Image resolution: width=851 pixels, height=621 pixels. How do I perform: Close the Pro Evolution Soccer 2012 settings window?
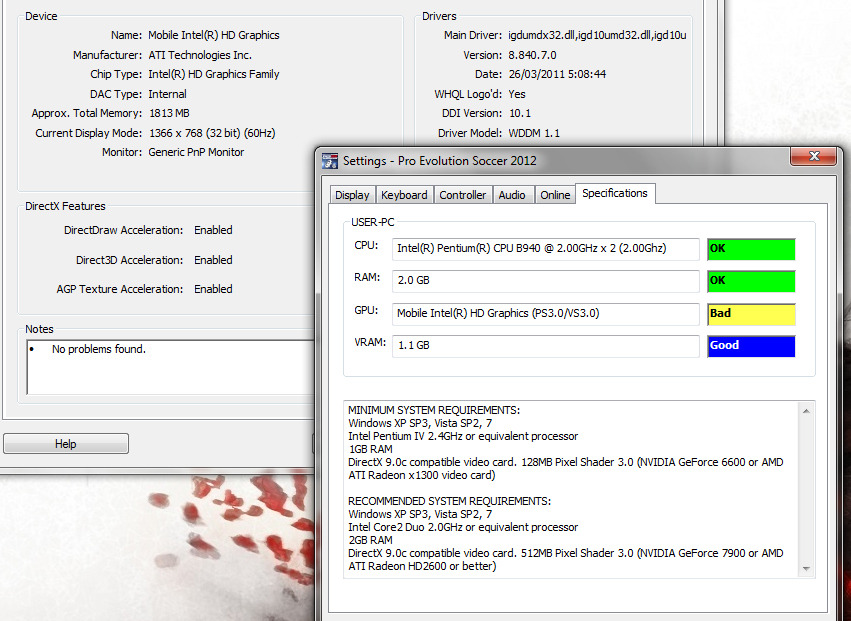pos(813,157)
